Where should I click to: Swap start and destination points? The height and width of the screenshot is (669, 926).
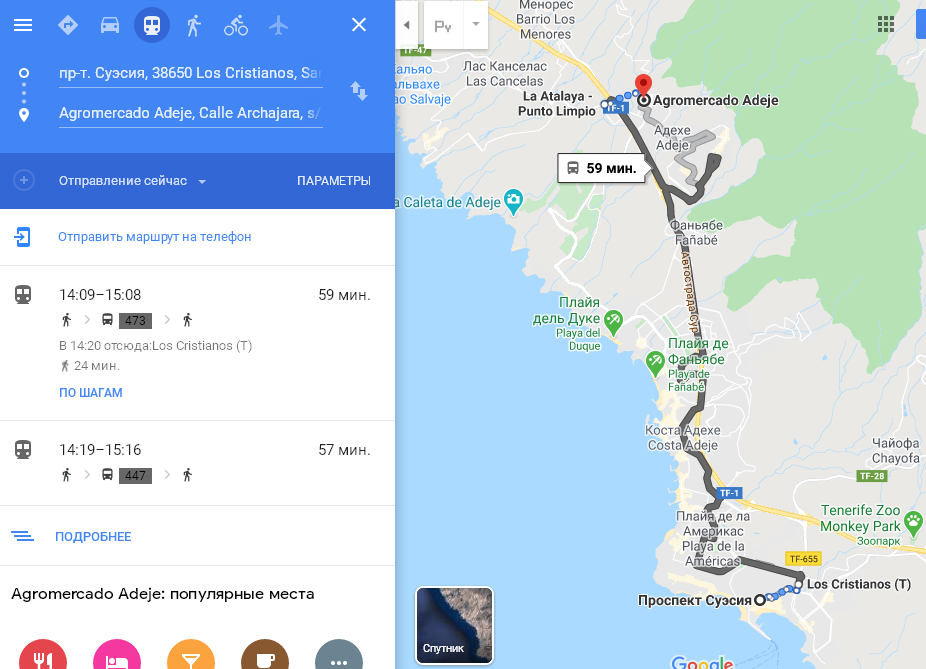[359, 92]
